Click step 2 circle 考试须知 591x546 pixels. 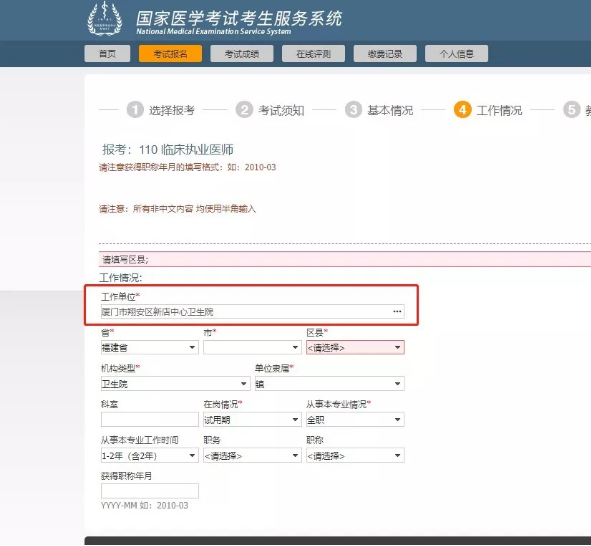(244, 110)
